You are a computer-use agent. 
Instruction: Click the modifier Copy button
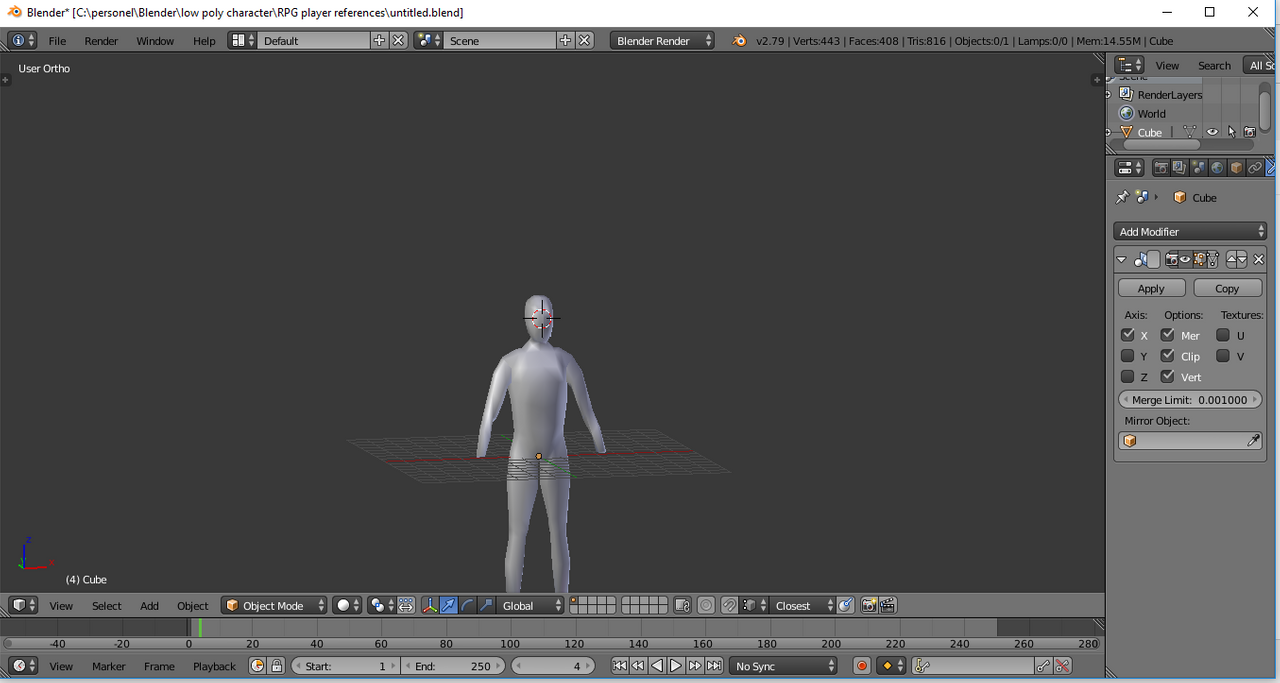pos(1227,288)
